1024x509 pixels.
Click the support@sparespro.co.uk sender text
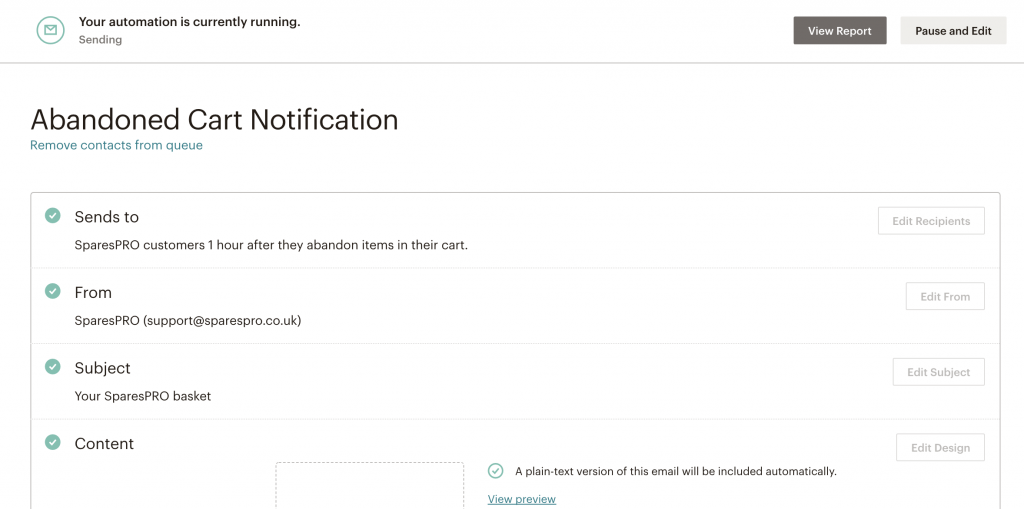(222, 321)
